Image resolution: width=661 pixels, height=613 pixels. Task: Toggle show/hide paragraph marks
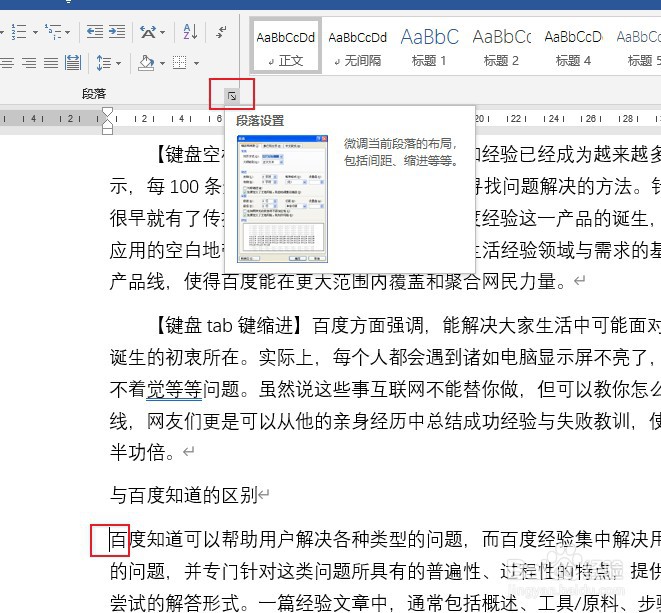221,32
